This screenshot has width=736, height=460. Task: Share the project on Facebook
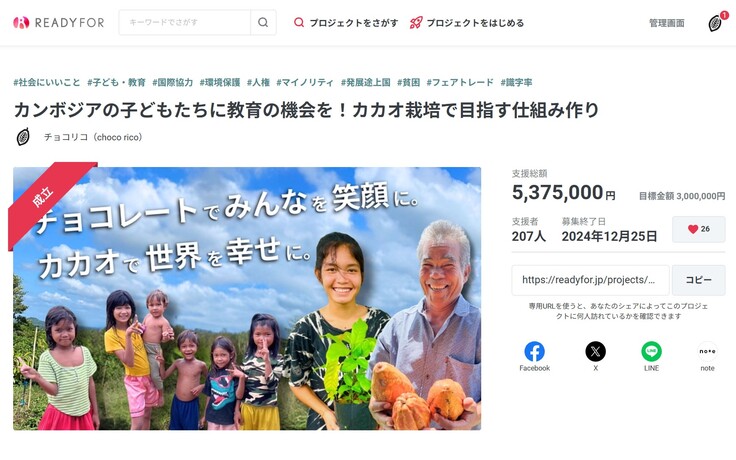pos(534,356)
